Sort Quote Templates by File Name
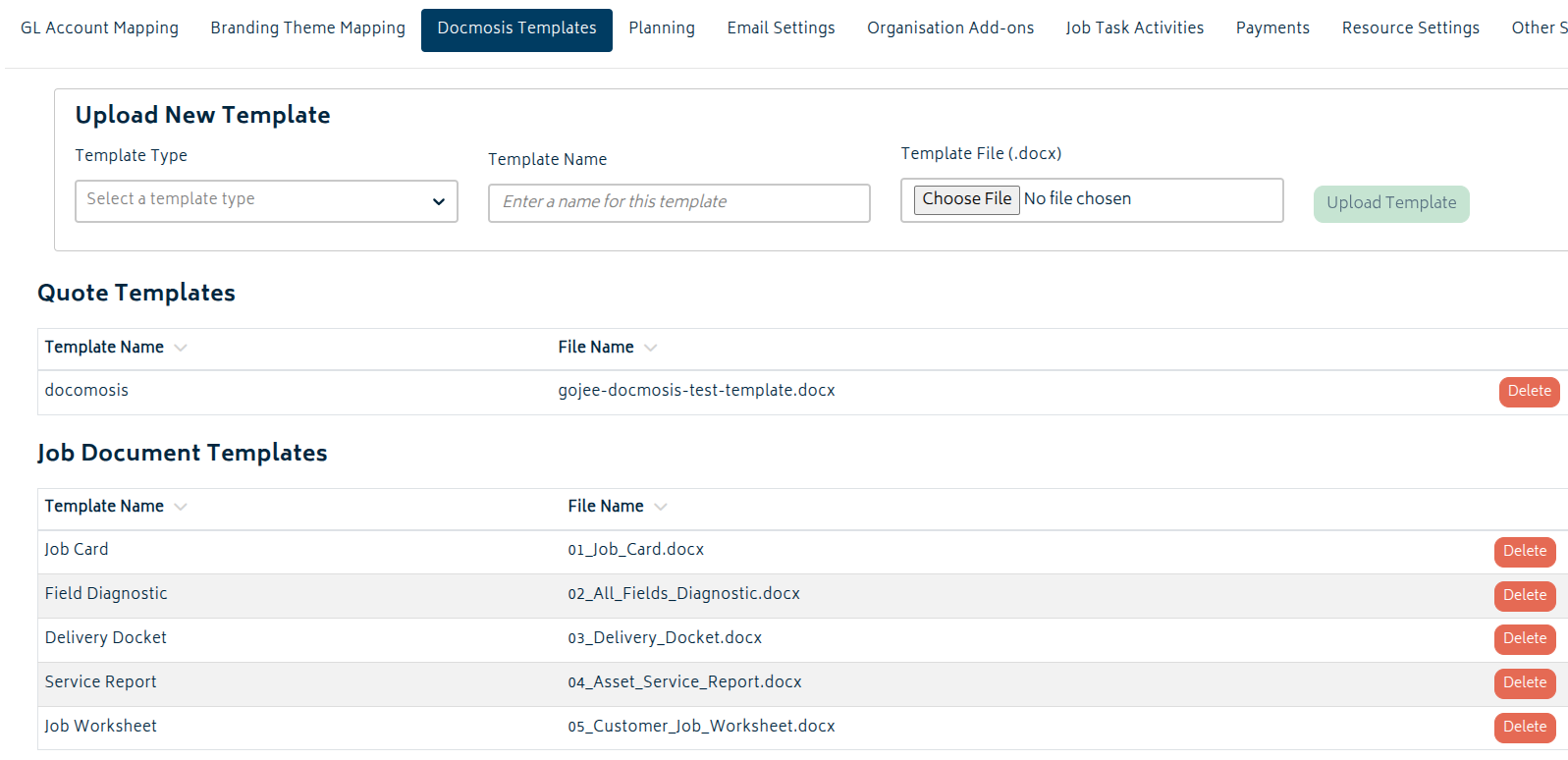Viewport: 1568px width, 760px height. click(x=596, y=348)
